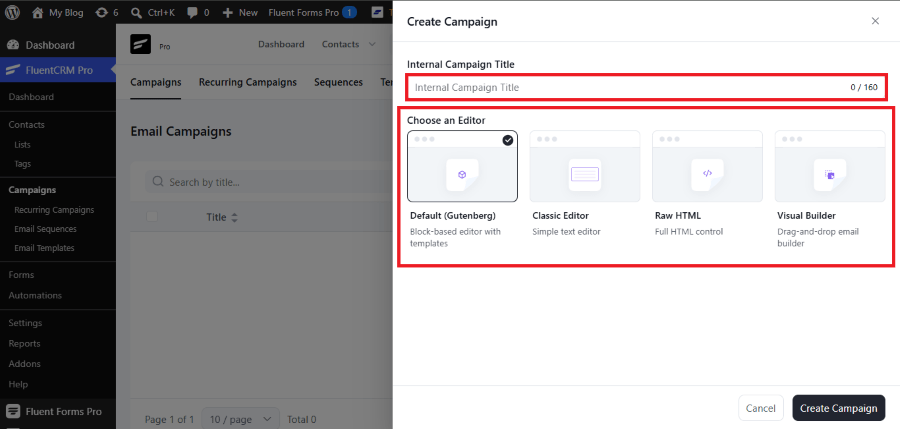Screen dimensions: 900x429
Task: Sort campaigns by Title column arrows
Action: tap(234, 218)
